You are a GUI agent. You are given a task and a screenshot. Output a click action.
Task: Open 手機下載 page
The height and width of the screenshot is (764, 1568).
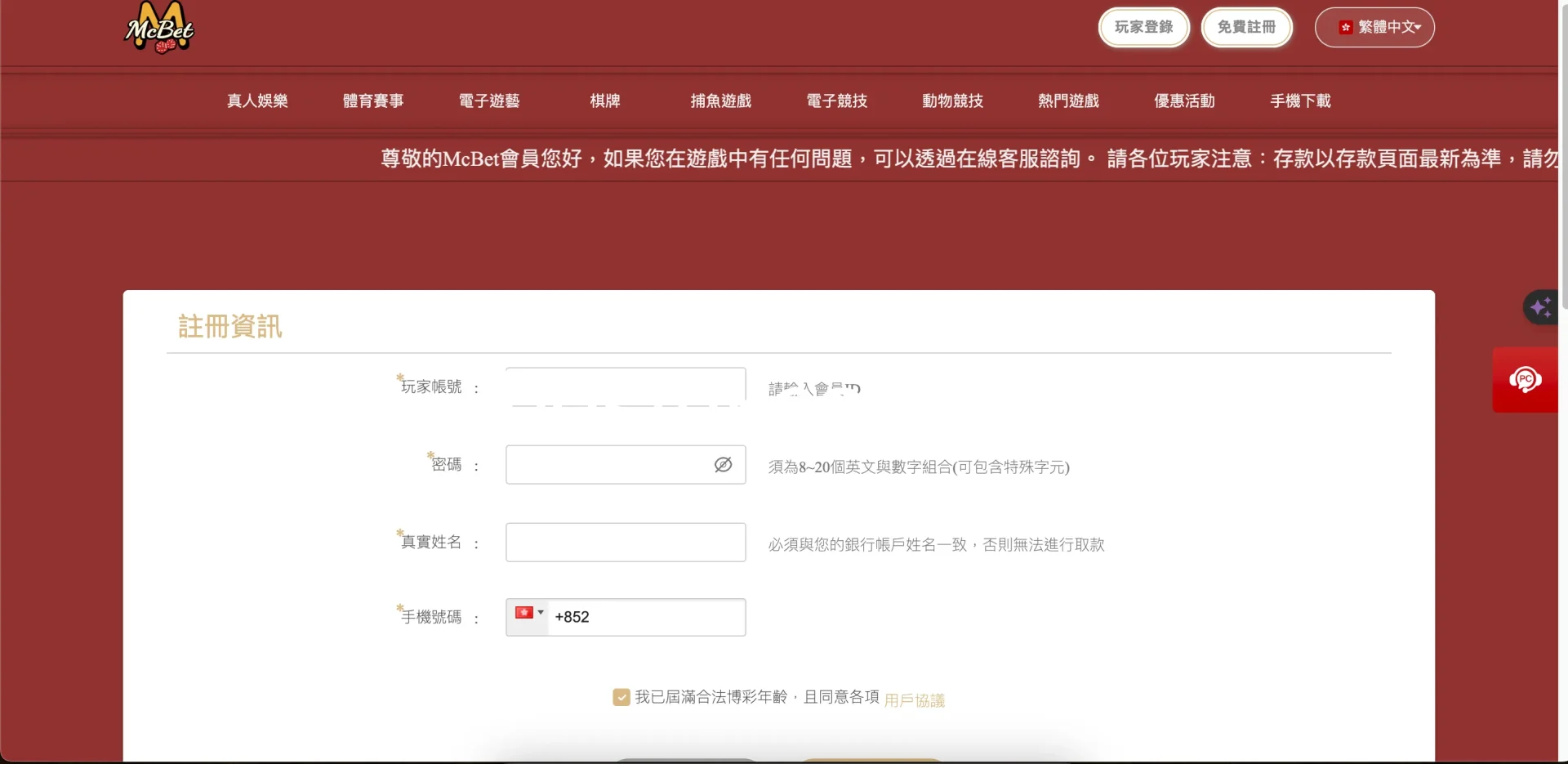click(x=1300, y=101)
